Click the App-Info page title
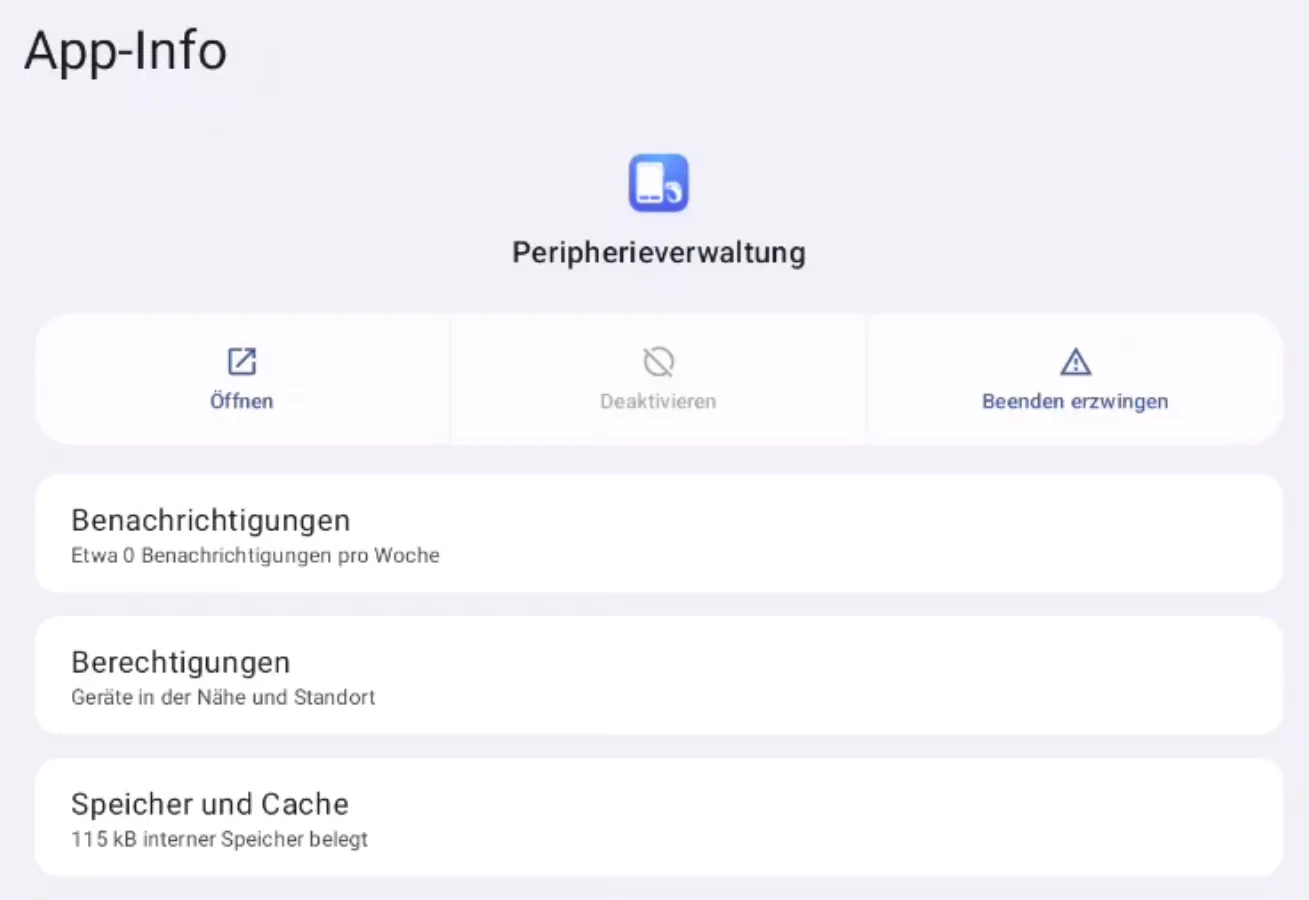Screen dimensions: 1309x900 (126, 51)
